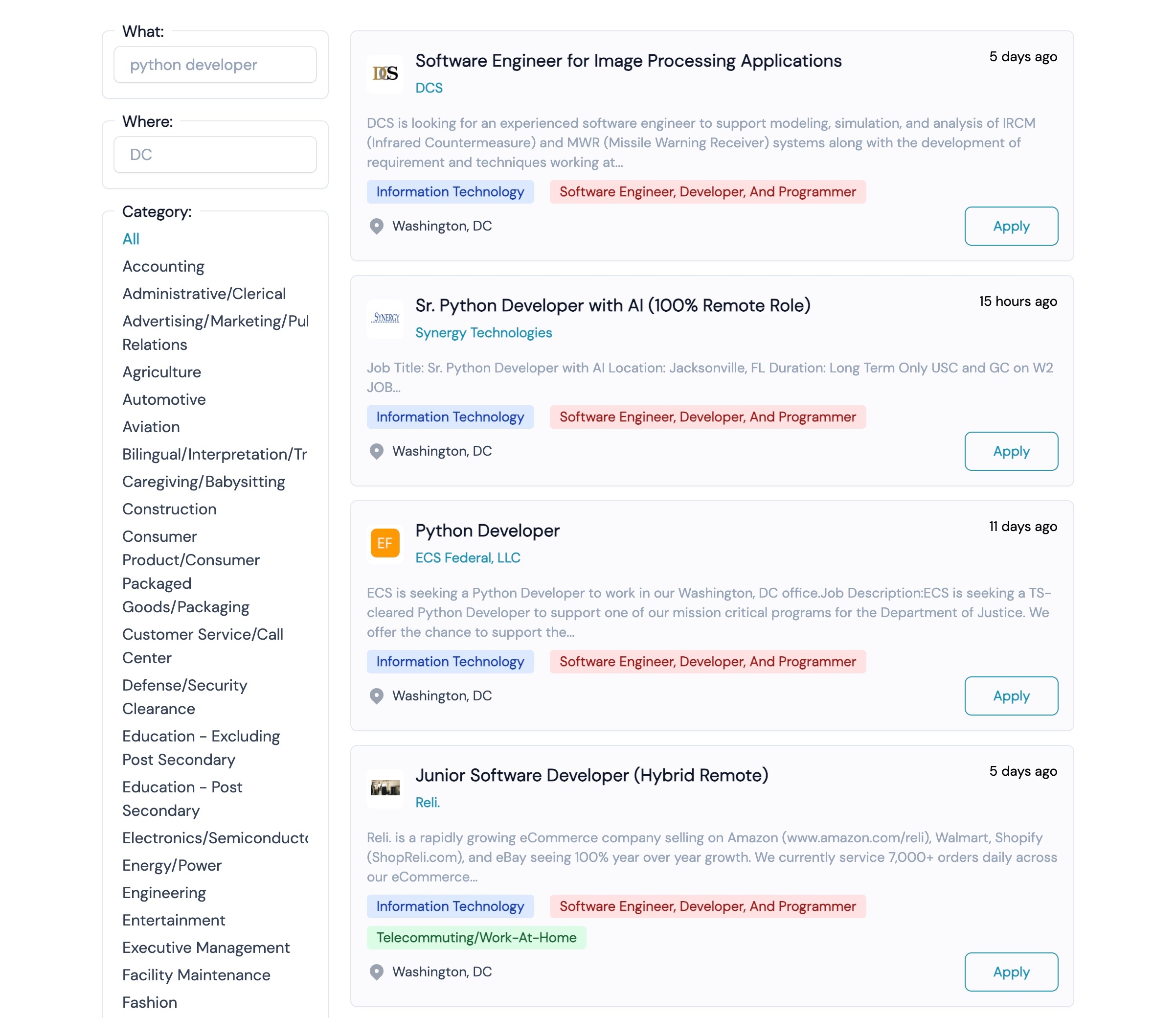Image resolution: width=1176 pixels, height=1018 pixels.
Task: Click location pin on Synergy job
Action: (377, 451)
